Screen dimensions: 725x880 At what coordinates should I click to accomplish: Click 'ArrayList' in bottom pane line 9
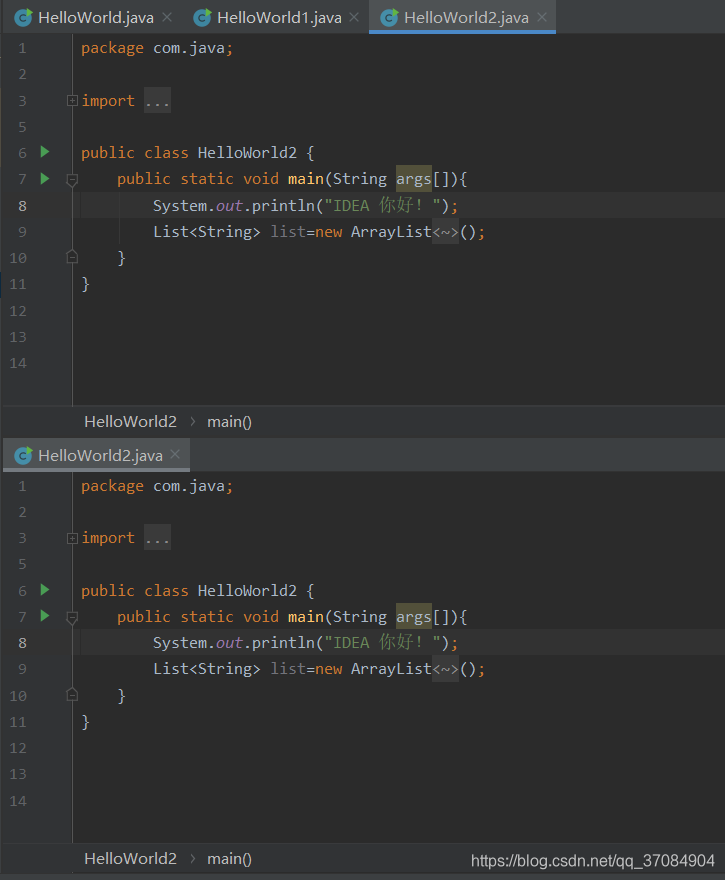point(391,669)
